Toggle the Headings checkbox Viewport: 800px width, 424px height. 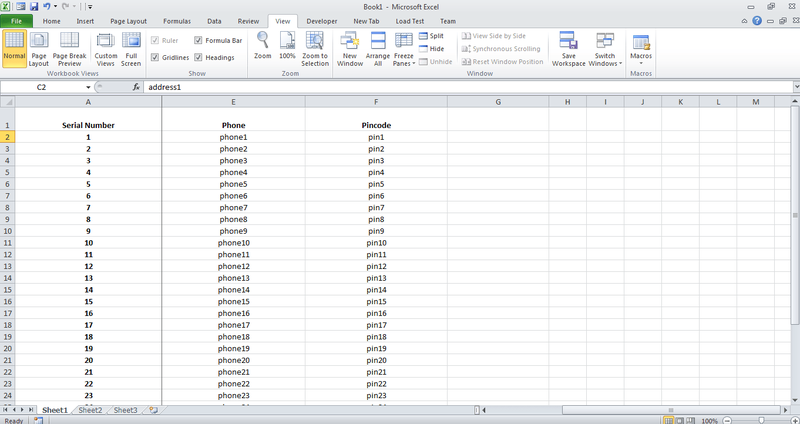[x=198, y=58]
